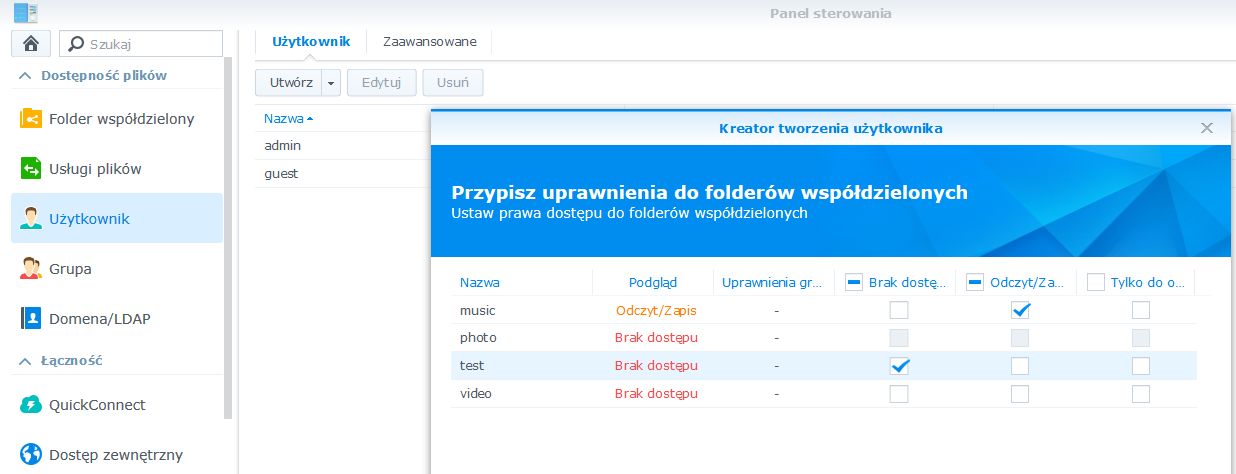Open the QuickConnect cloud icon
Screen dimensions: 1236x474
pos(31,405)
